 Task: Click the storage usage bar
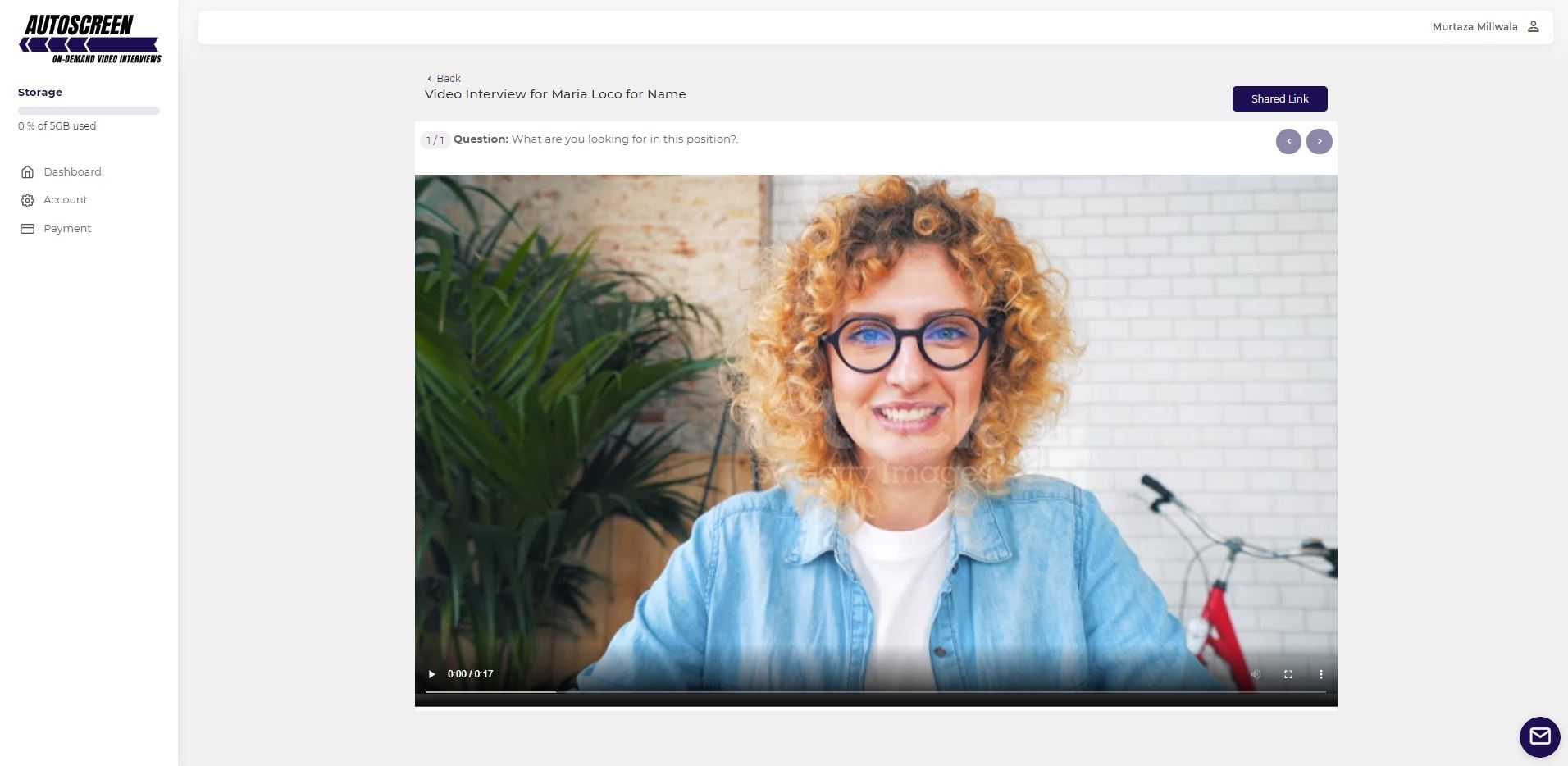89,111
